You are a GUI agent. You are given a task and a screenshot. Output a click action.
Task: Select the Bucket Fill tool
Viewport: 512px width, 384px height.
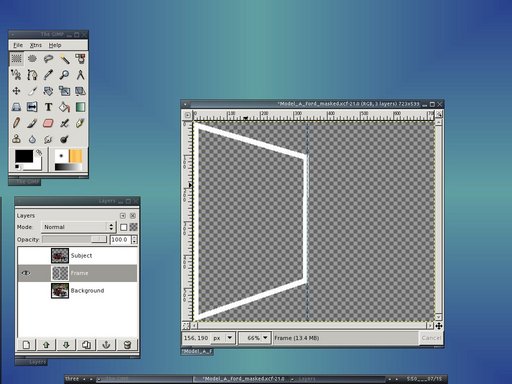tap(64, 107)
